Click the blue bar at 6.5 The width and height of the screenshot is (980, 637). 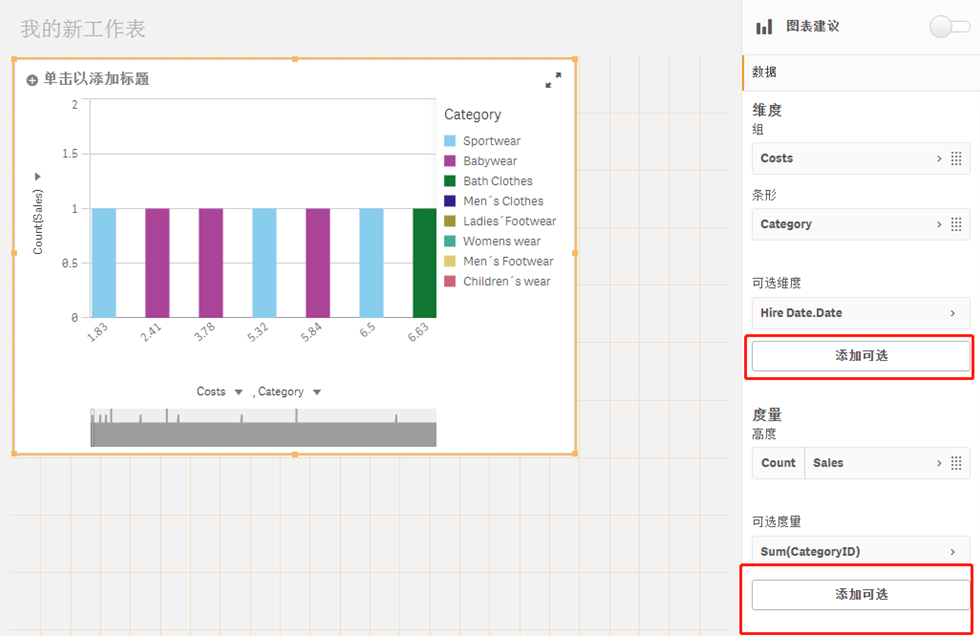(x=371, y=263)
